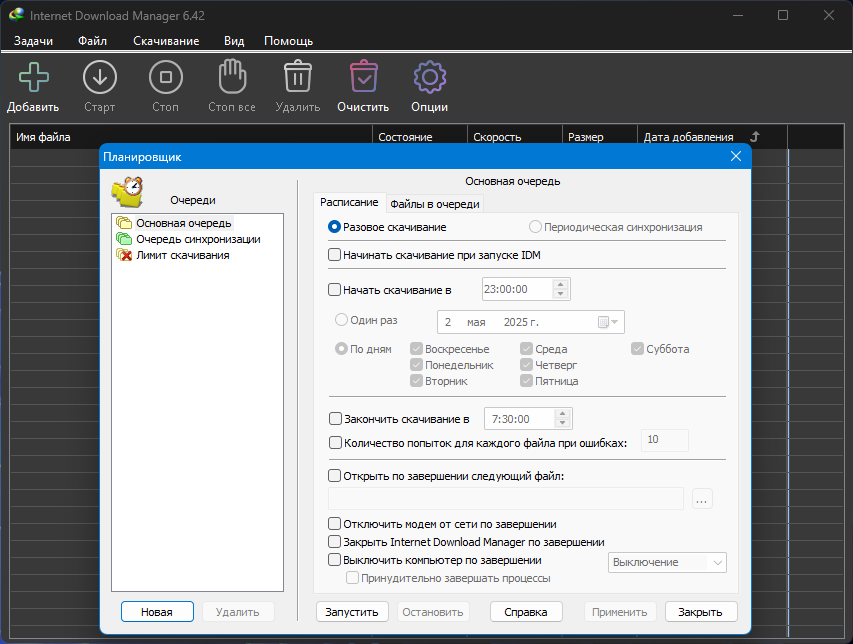Click the Запустить button
Screen dimensions: 853x644
tap(352, 612)
